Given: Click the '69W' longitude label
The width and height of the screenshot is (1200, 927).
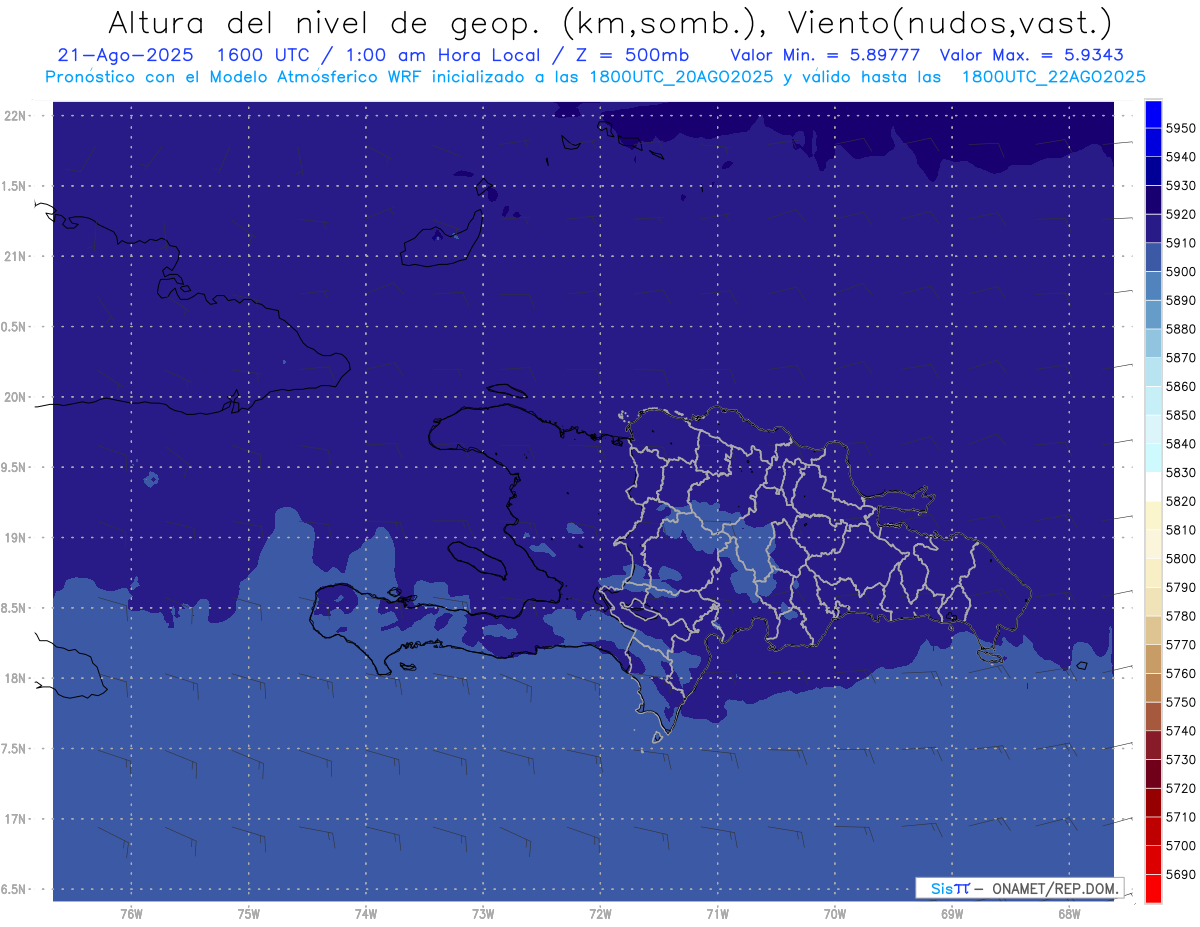Looking at the screenshot, I should [952, 914].
